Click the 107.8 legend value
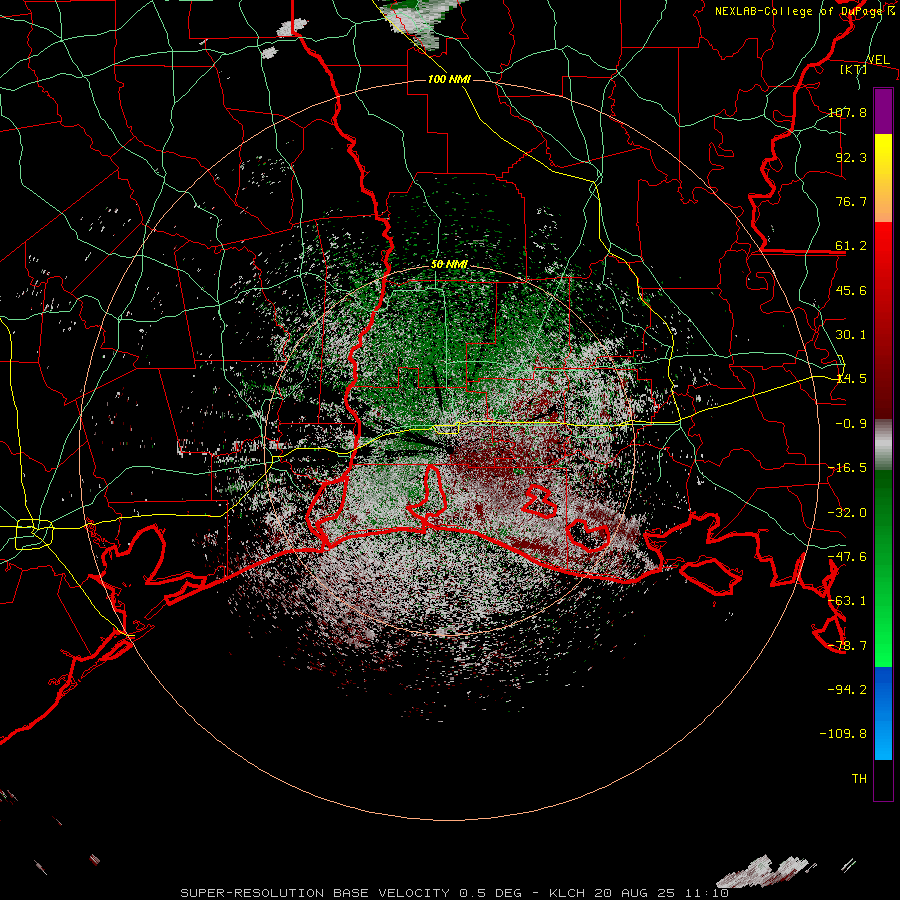This screenshot has width=900, height=900. pos(847,112)
